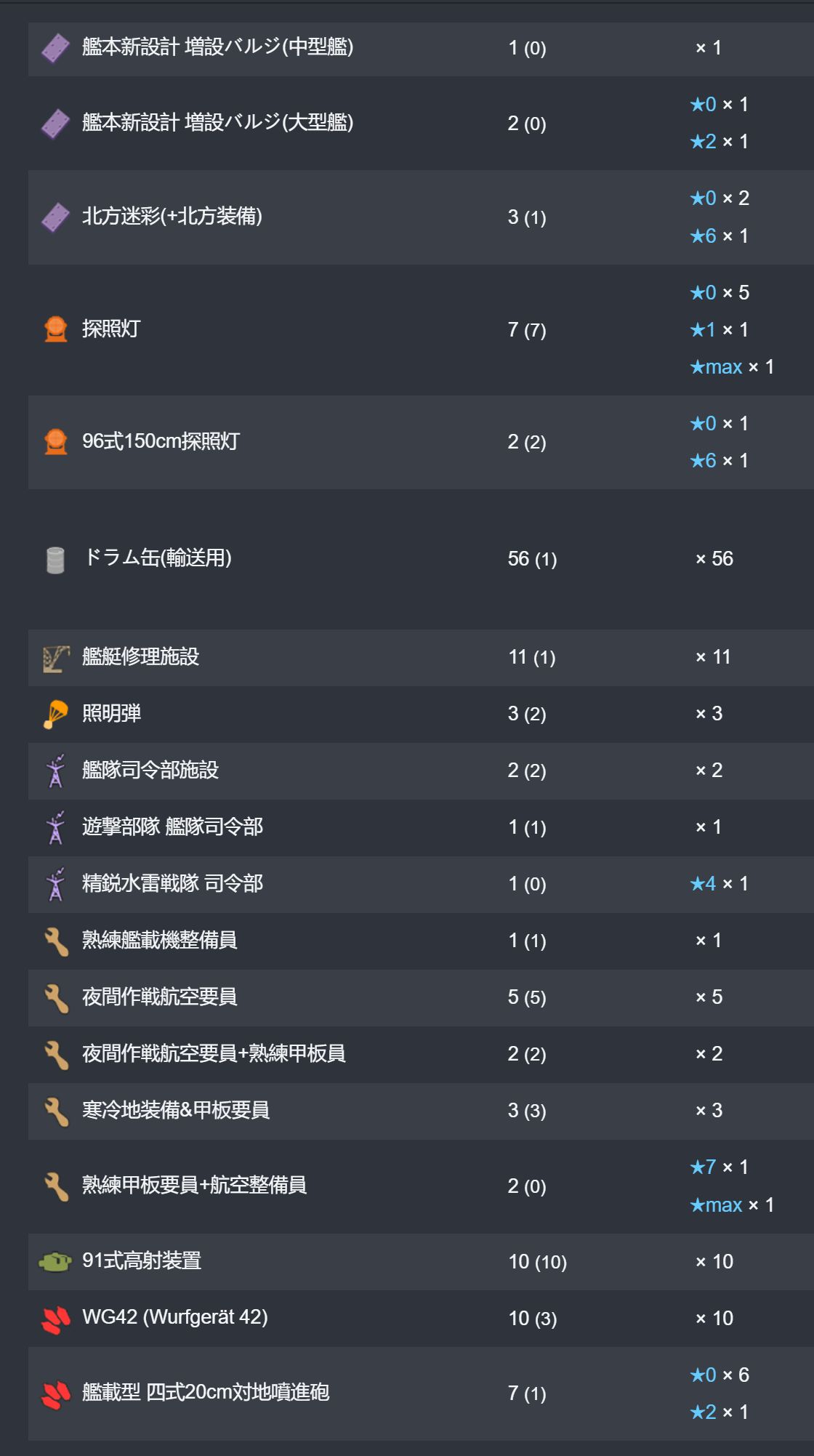814x1456 pixels.
Task: Click the 96式150cm探照灯 searchlight icon
Action: click(55, 442)
